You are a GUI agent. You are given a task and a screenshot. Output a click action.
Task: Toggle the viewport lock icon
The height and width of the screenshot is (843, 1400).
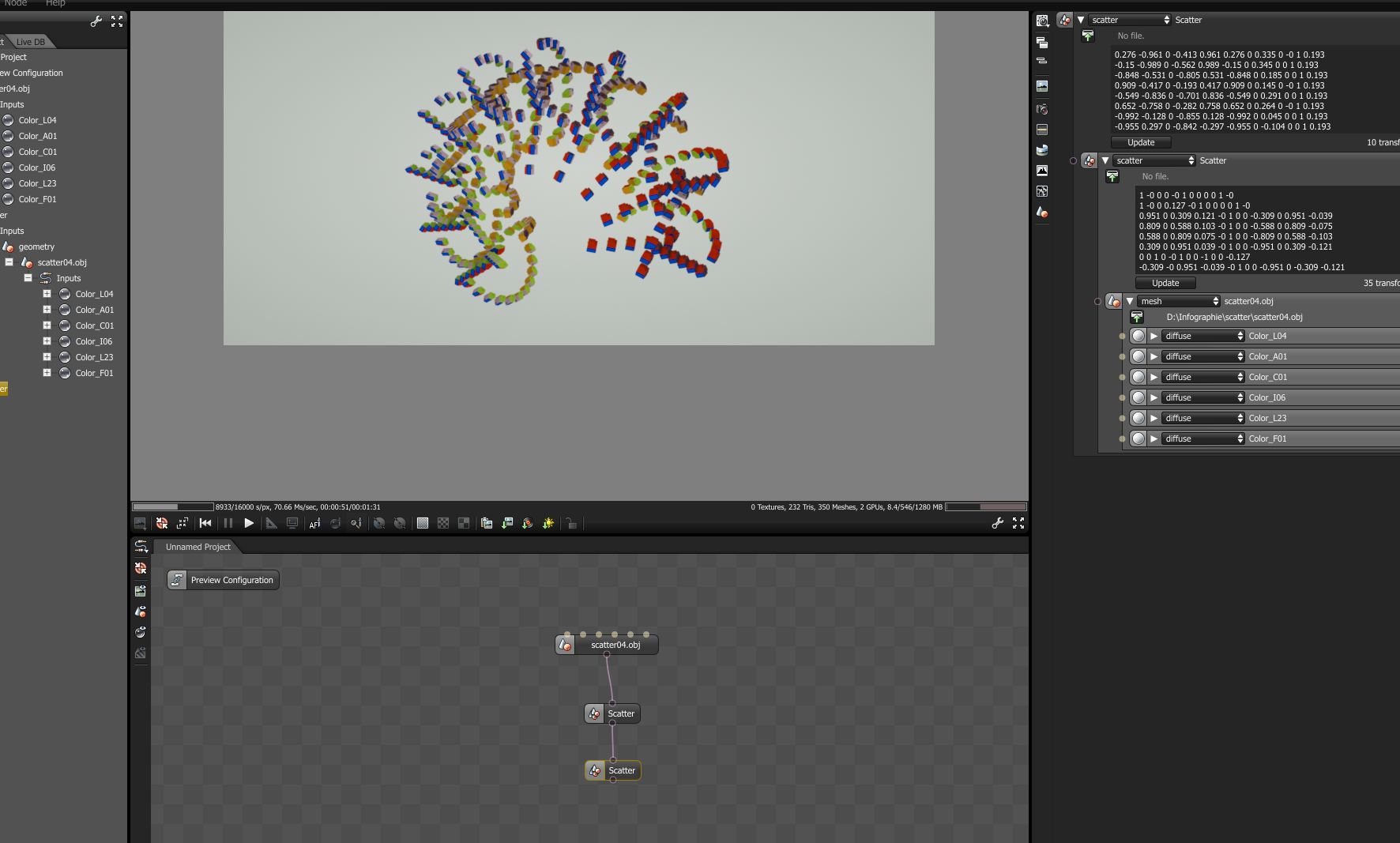pos(571,523)
